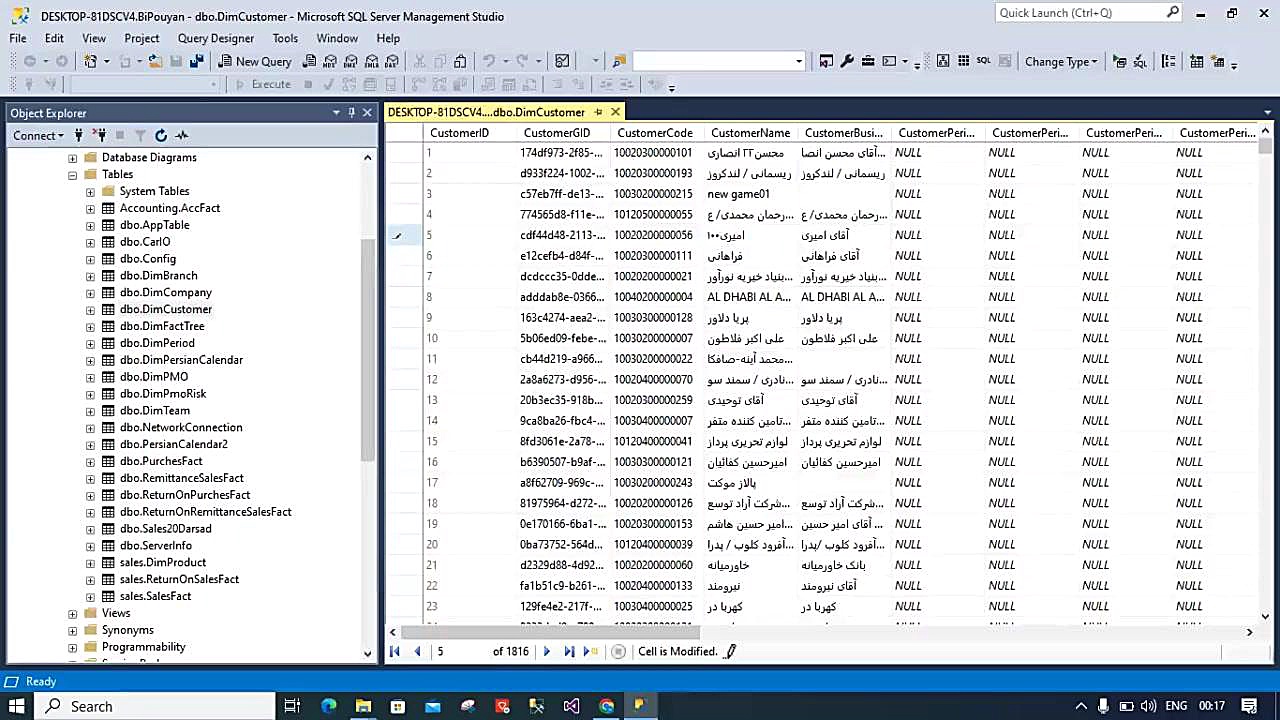Image resolution: width=1280 pixels, height=720 pixels.
Task: Open the Query Designer menu
Action: [216, 38]
